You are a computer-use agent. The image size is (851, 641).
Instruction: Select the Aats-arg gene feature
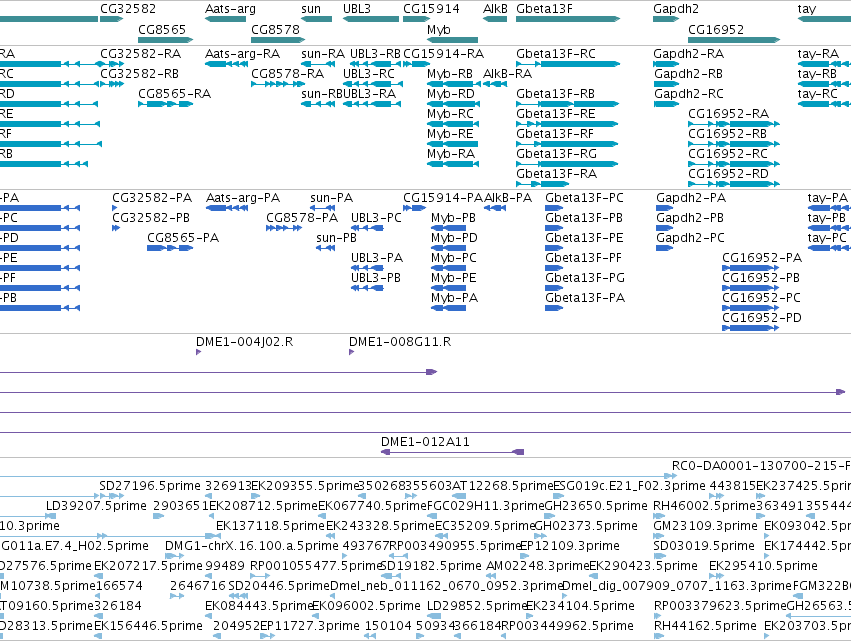(225, 19)
